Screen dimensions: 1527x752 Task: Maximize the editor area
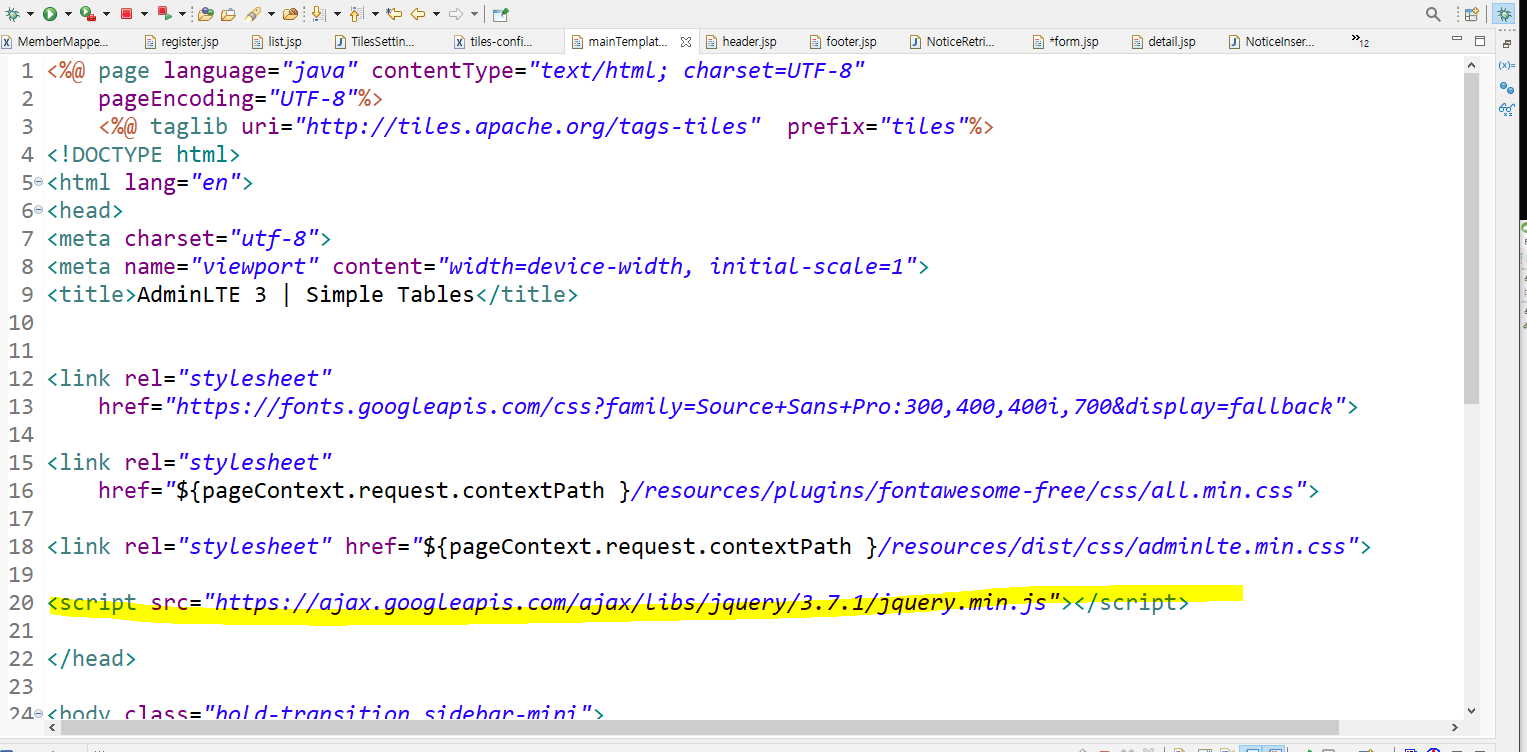tap(1480, 41)
